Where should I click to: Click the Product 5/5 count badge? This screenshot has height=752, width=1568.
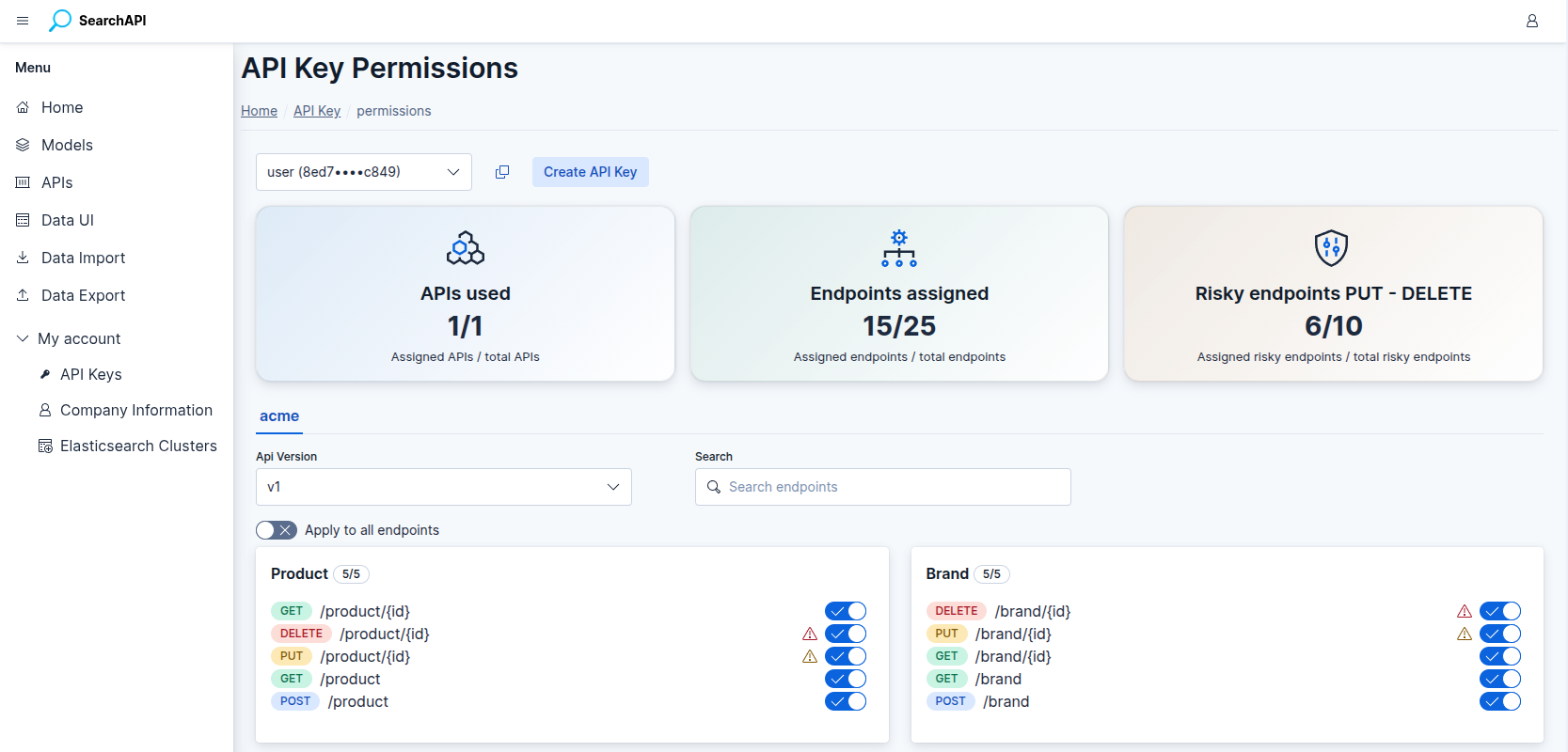(351, 574)
